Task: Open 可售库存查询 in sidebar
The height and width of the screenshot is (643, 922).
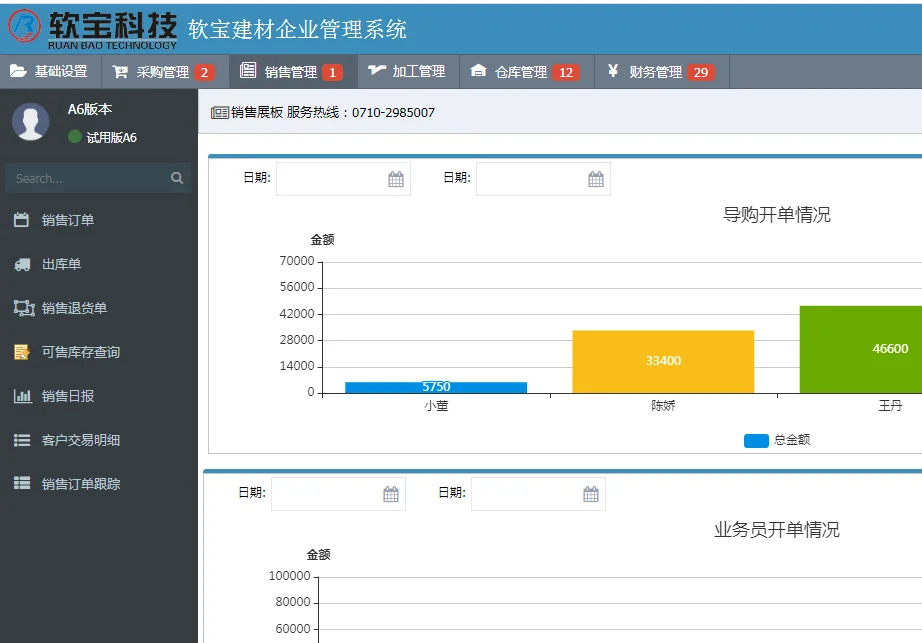Action: [99, 352]
